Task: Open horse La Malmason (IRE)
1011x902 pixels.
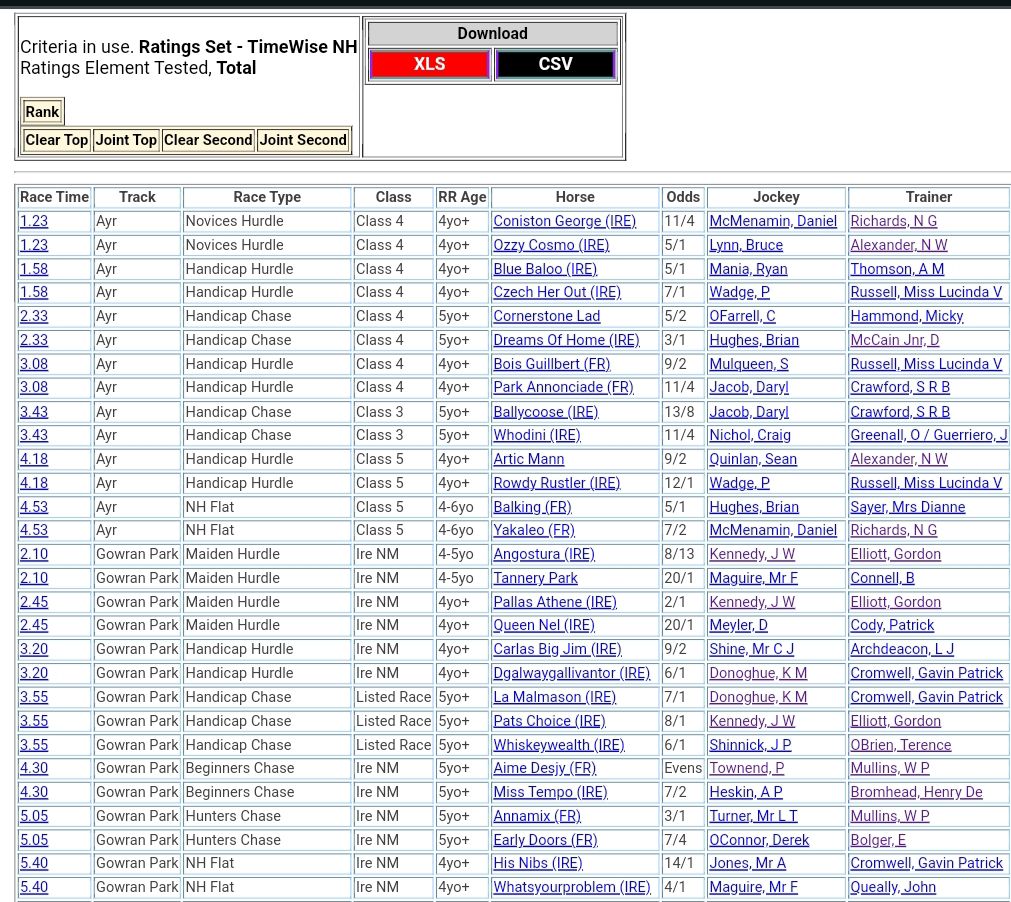Action: click(554, 697)
